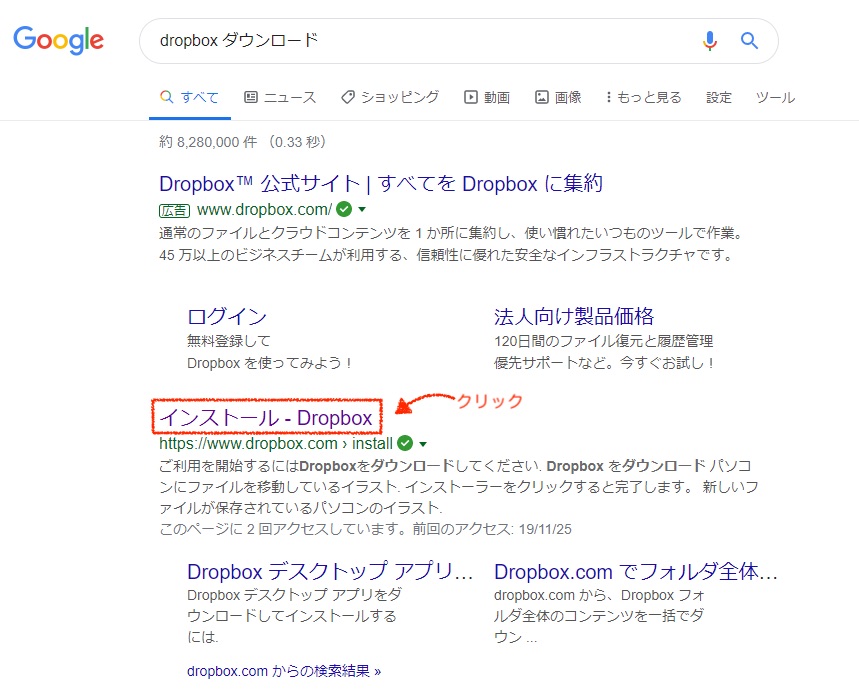Open the dropdown arrow next to www.dropbox.com/ ad URL
The image size is (859, 698).
[362, 209]
